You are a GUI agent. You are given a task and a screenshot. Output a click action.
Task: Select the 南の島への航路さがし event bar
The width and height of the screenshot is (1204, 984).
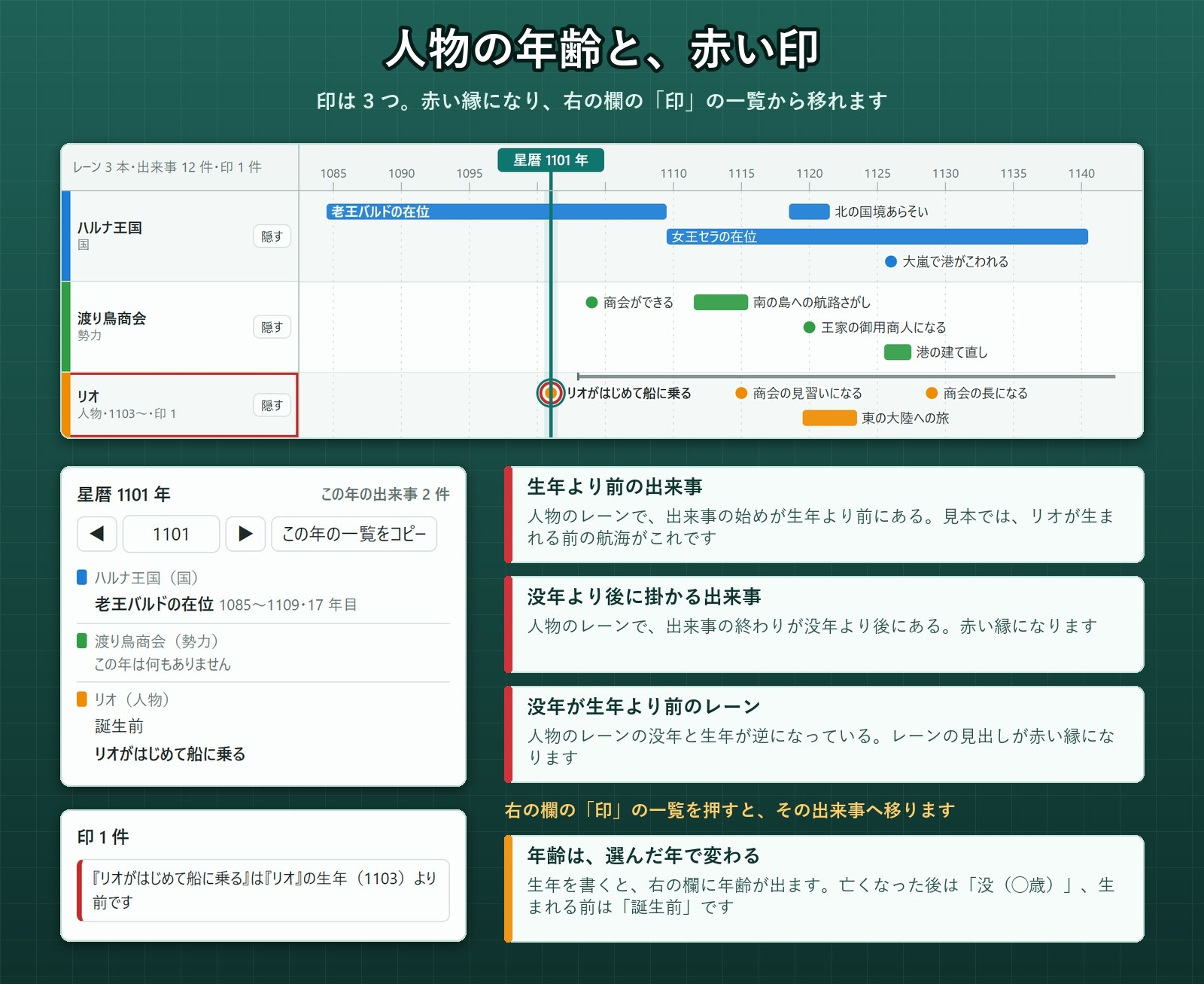point(721,302)
